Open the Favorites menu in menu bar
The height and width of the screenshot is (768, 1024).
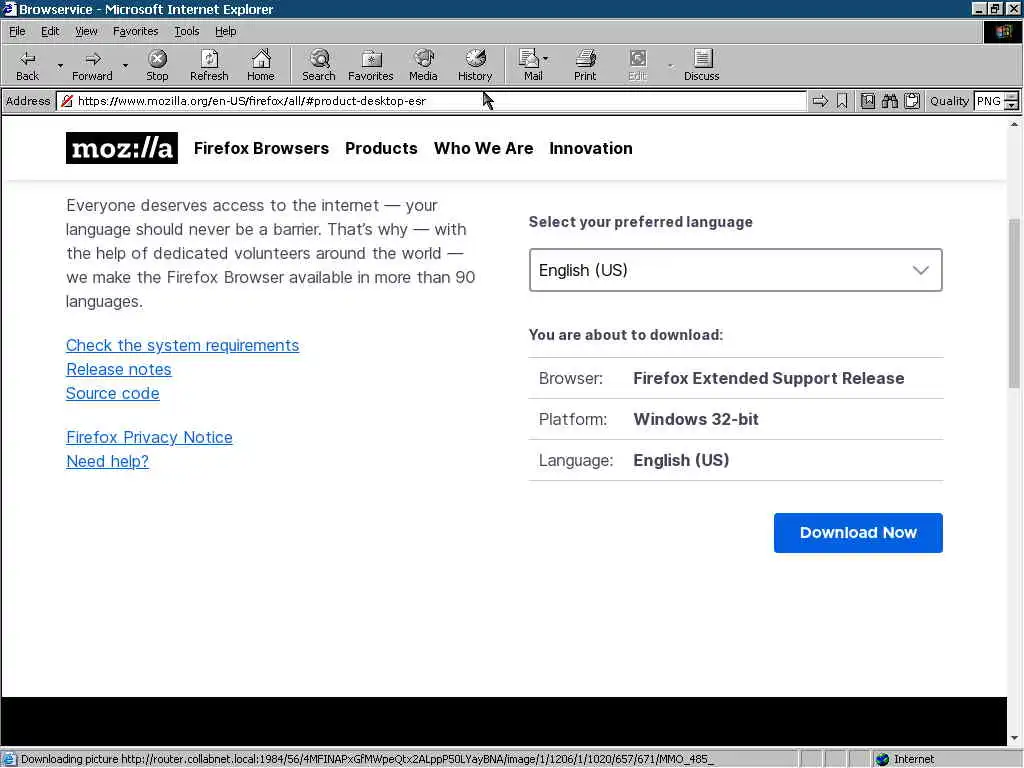click(x=135, y=31)
